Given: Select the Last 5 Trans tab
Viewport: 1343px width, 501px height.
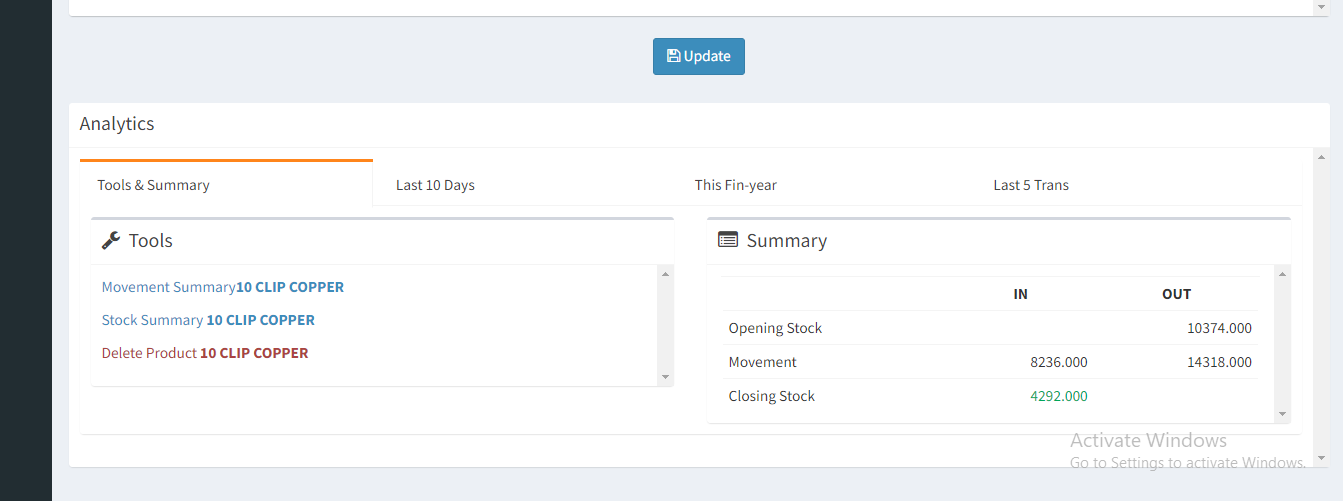Looking at the screenshot, I should (1031, 185).
